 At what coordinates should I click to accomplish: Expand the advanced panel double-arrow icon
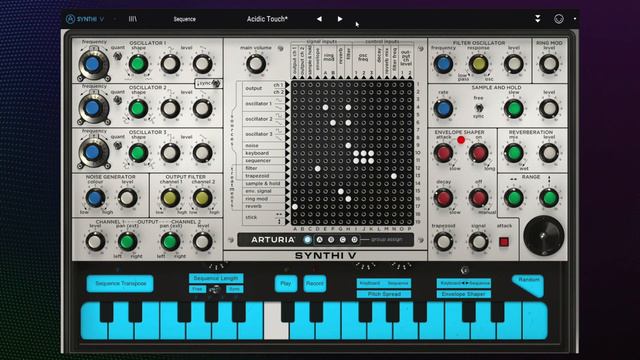[x=538, y=19]
